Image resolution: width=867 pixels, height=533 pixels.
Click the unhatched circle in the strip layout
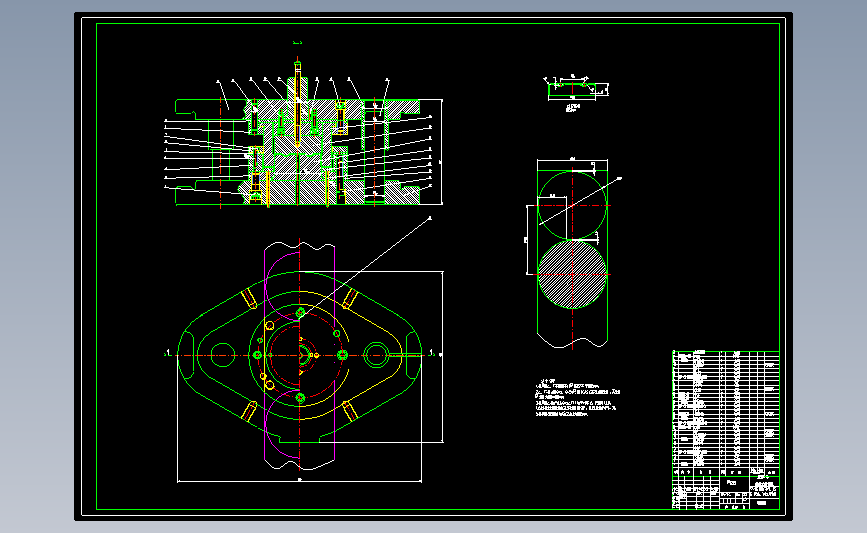pyautogui.click(x=572, y=205)
